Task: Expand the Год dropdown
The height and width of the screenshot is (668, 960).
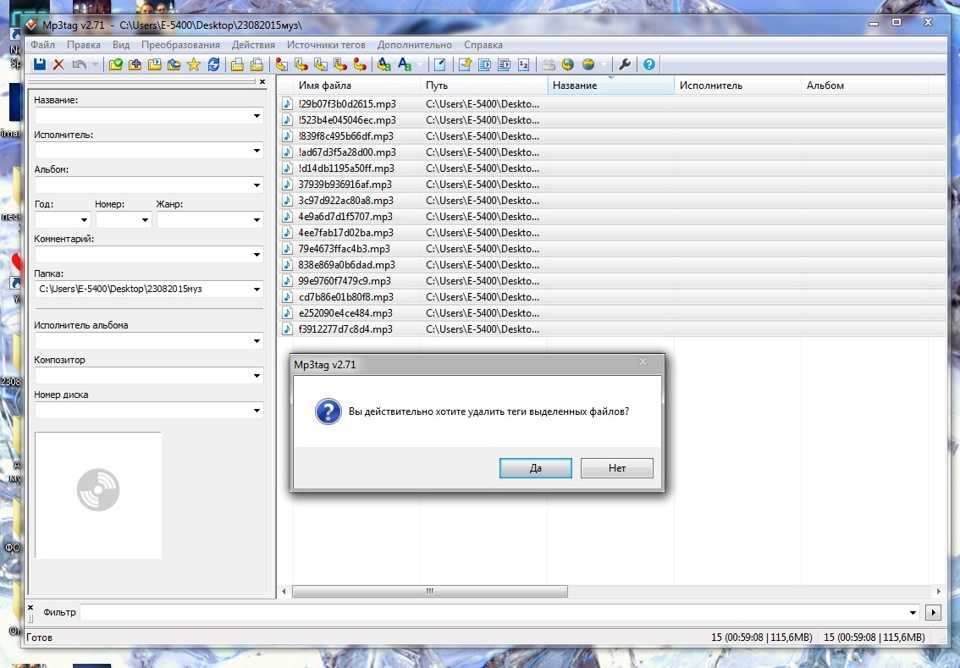Action: (84, 220)
